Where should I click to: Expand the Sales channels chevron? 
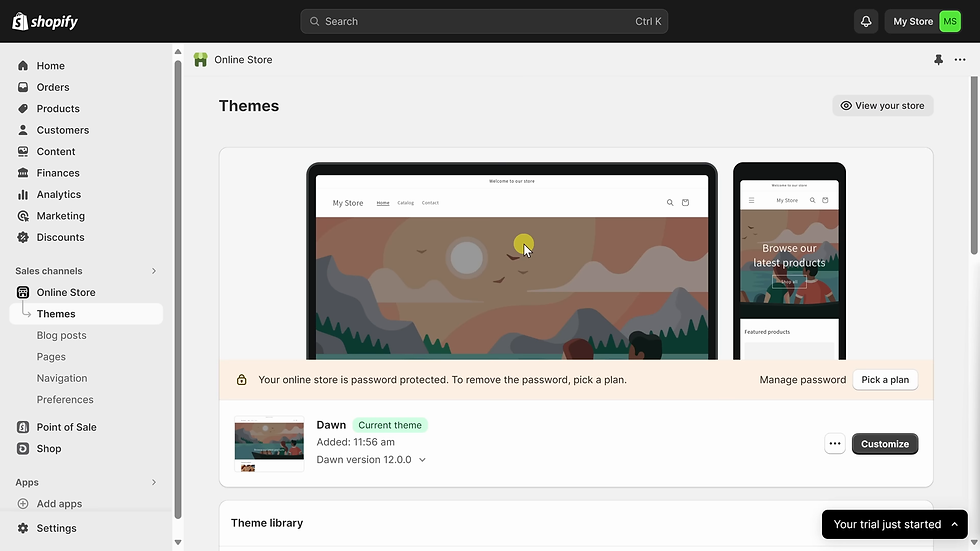click(x=154, y=271)
